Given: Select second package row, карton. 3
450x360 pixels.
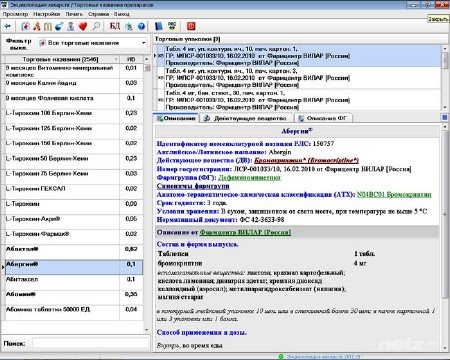Looking at the screenshot, I should point(298,78).
